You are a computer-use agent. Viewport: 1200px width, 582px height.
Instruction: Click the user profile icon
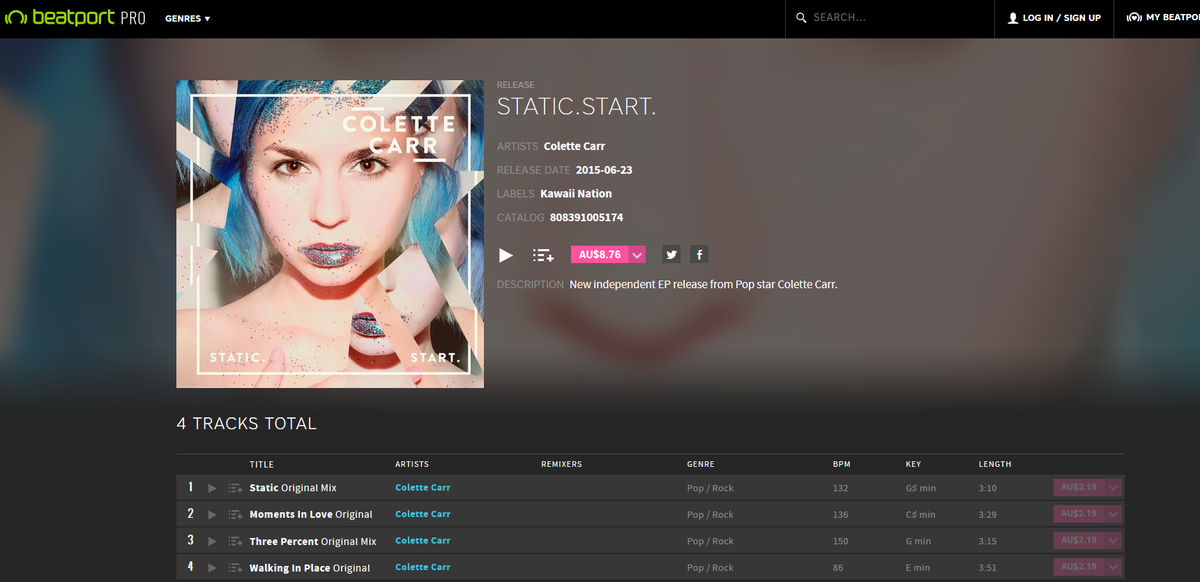[1013, 18]
